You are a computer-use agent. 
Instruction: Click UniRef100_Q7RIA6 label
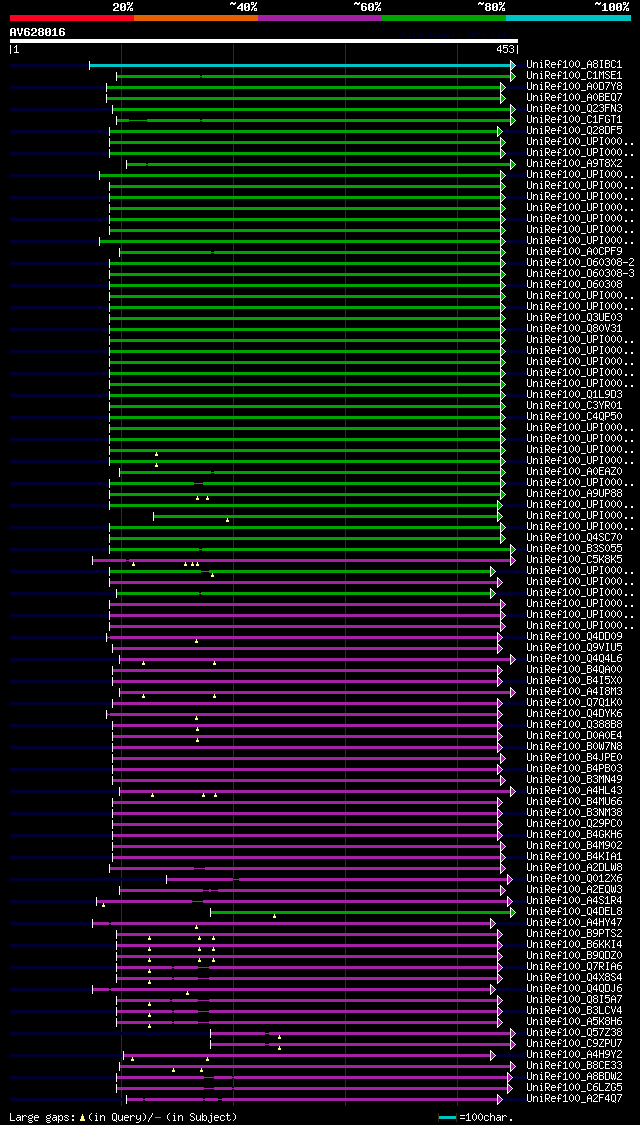tap(574, 966)
